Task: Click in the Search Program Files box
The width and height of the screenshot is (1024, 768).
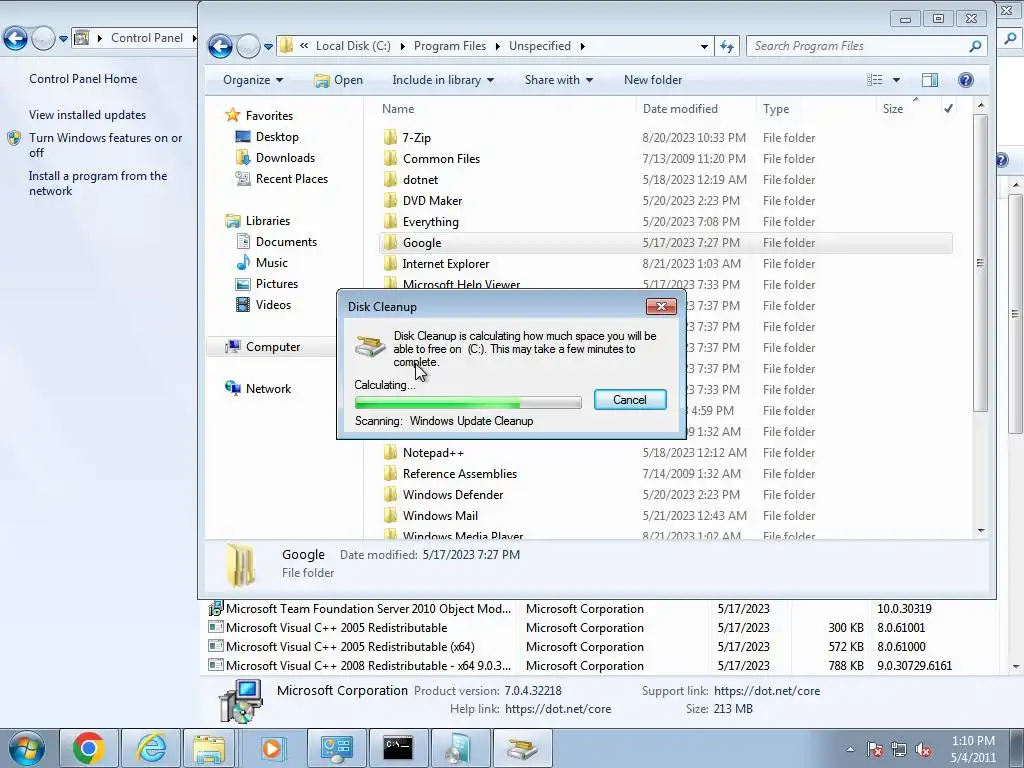Action: pyautogui.click(x=856, y=46)
